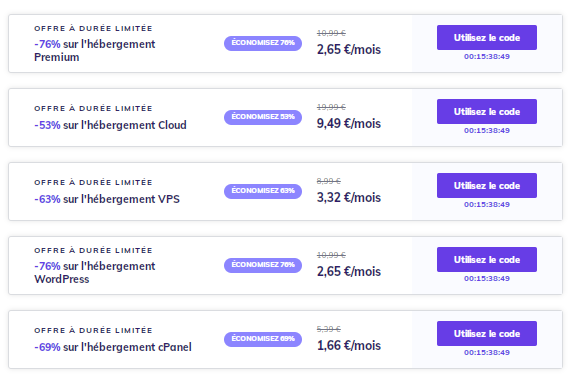575x382 pixels.
Task: Select the 'Économisez 53%' badge on Cloud offer
Action: point(263,117)
